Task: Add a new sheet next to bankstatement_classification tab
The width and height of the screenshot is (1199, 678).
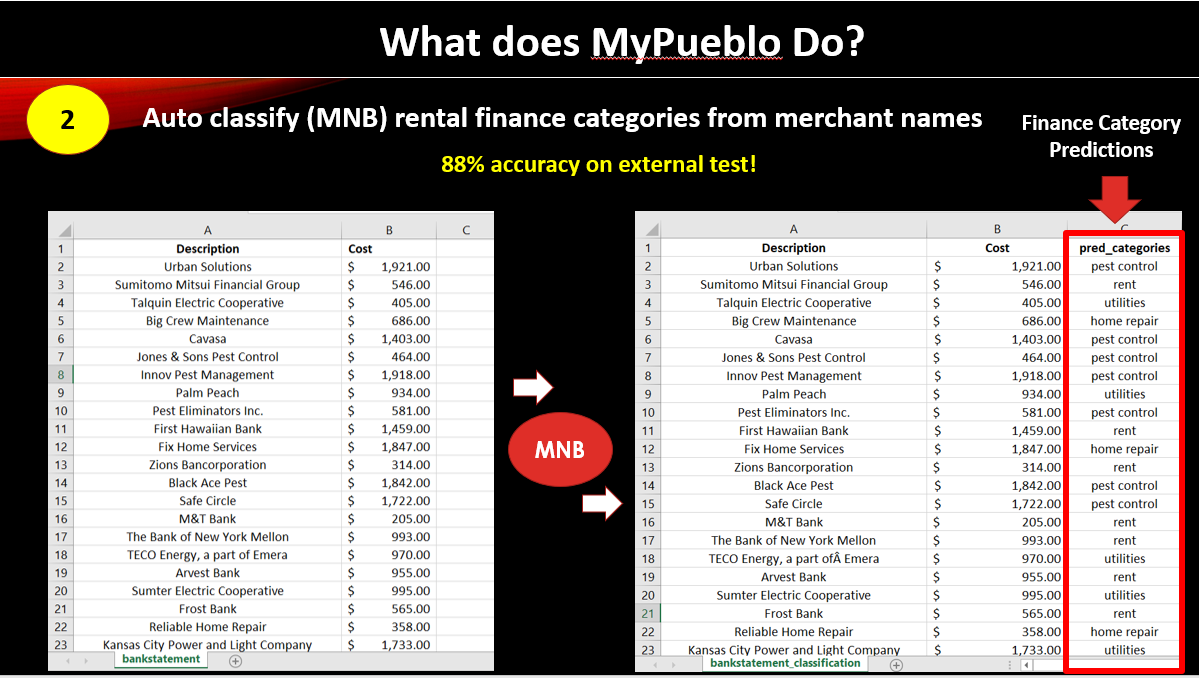Action: [896, 665]
